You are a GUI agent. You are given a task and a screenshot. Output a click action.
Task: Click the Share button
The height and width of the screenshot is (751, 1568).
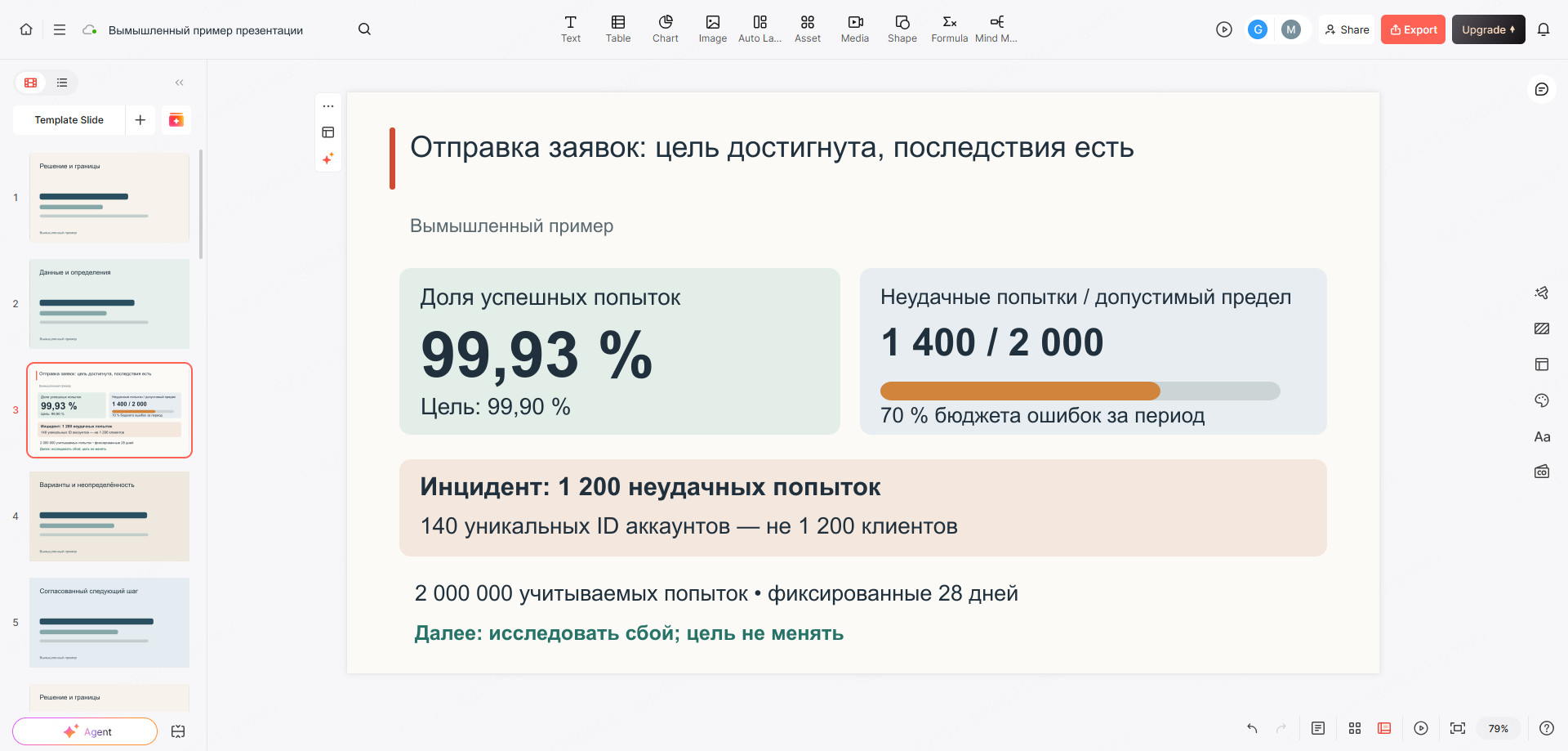point(1347,29)
